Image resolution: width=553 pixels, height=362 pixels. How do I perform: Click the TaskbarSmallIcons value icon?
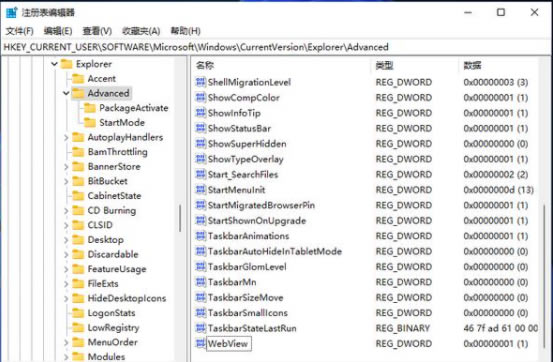click(200, 313)
